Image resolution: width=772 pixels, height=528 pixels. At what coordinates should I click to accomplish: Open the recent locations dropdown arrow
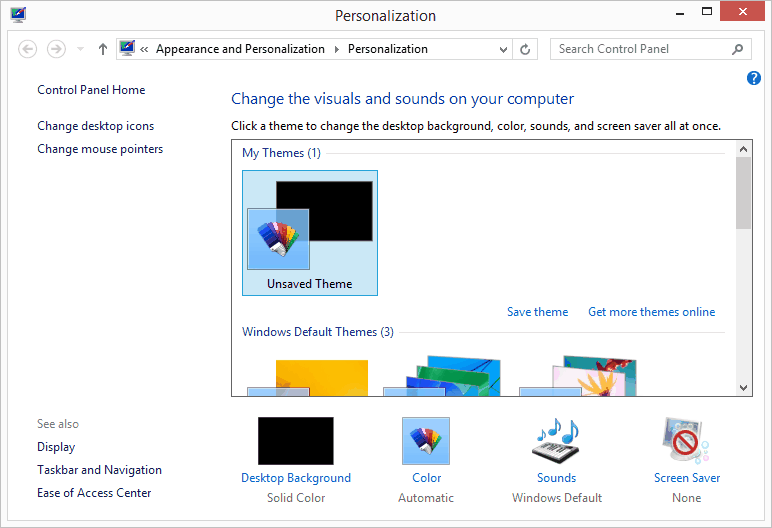[x=80, y=49]
